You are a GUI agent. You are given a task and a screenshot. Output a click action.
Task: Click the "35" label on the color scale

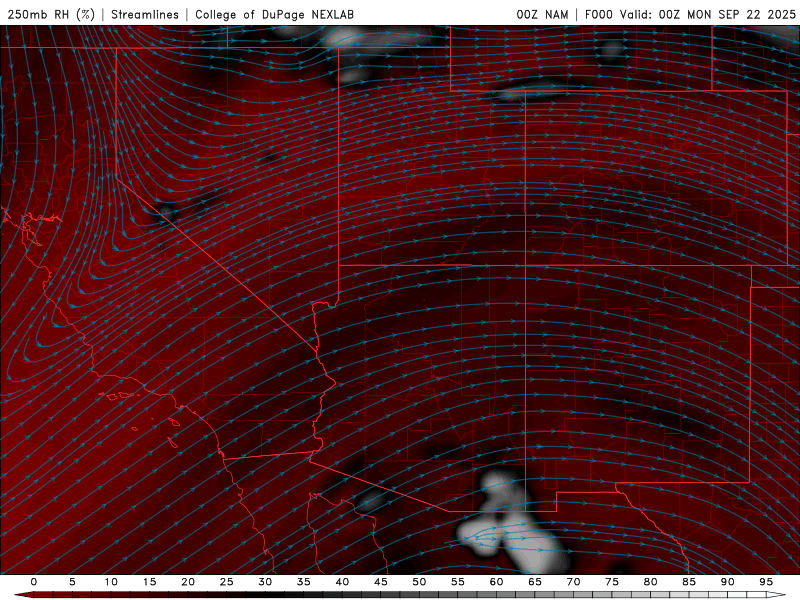click(304, 582)
